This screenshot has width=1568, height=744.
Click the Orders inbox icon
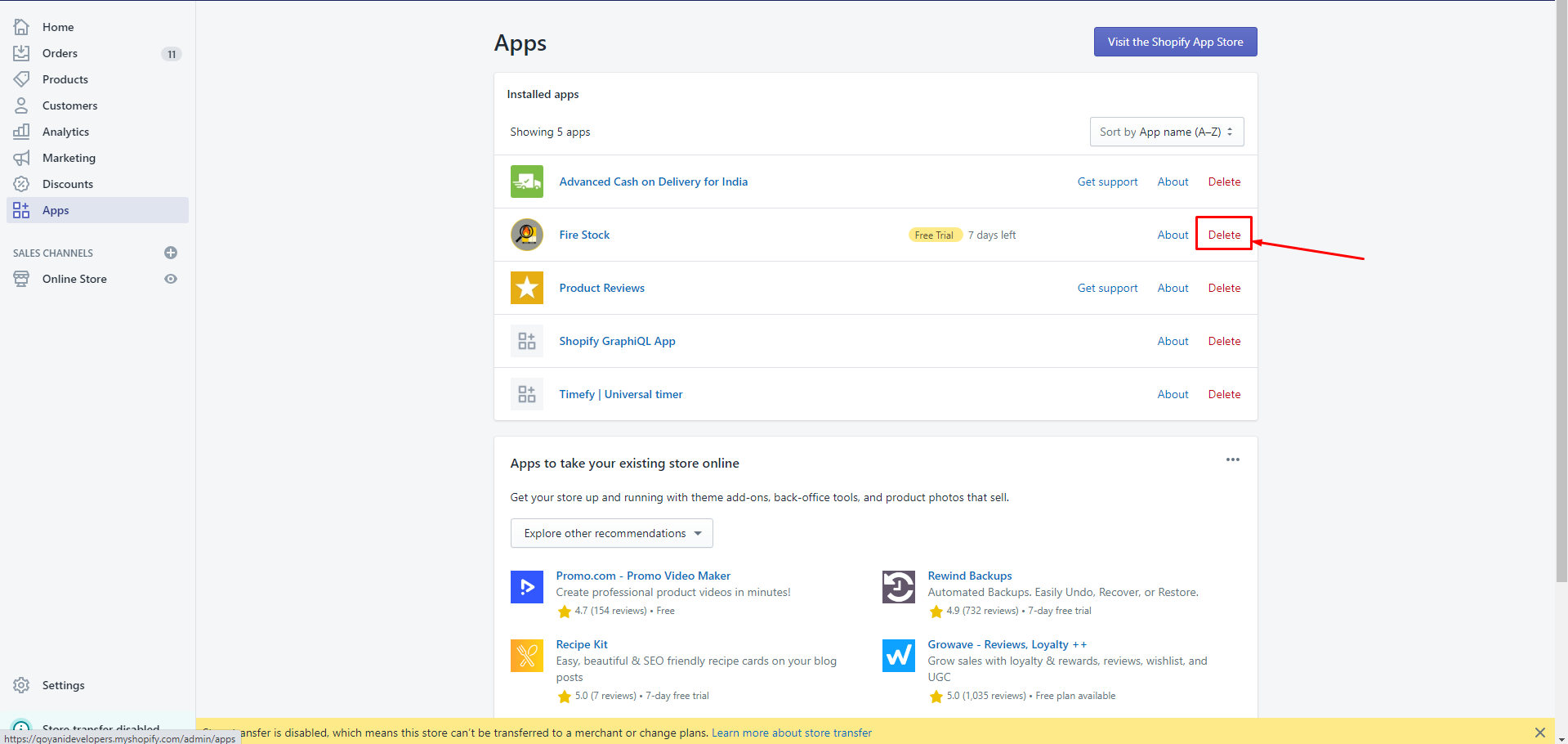21,53
